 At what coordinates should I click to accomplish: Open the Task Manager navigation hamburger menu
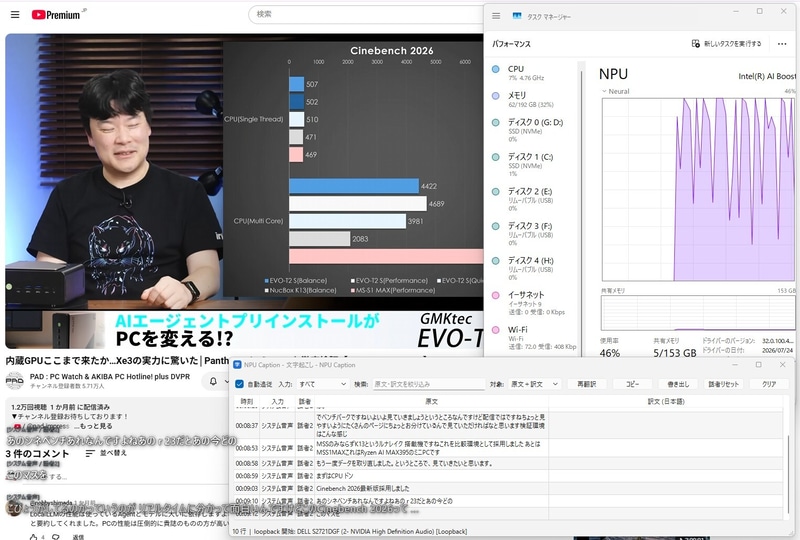coord(496,16)
